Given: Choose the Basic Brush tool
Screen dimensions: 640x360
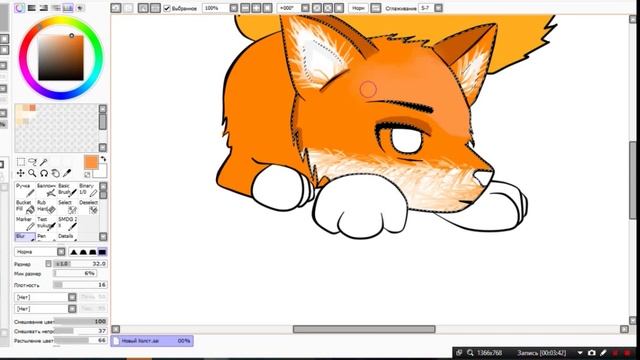Looking at the screenshot, I should [67, 189].
